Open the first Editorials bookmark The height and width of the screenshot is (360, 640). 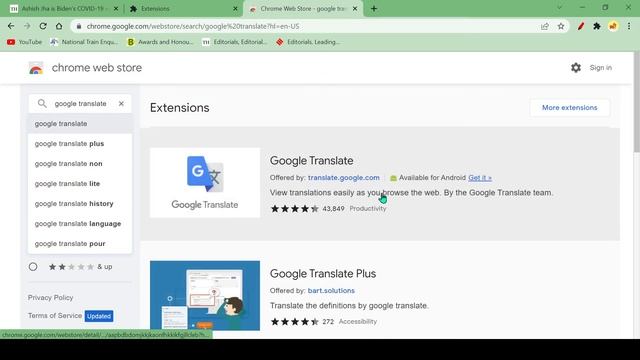235,42
